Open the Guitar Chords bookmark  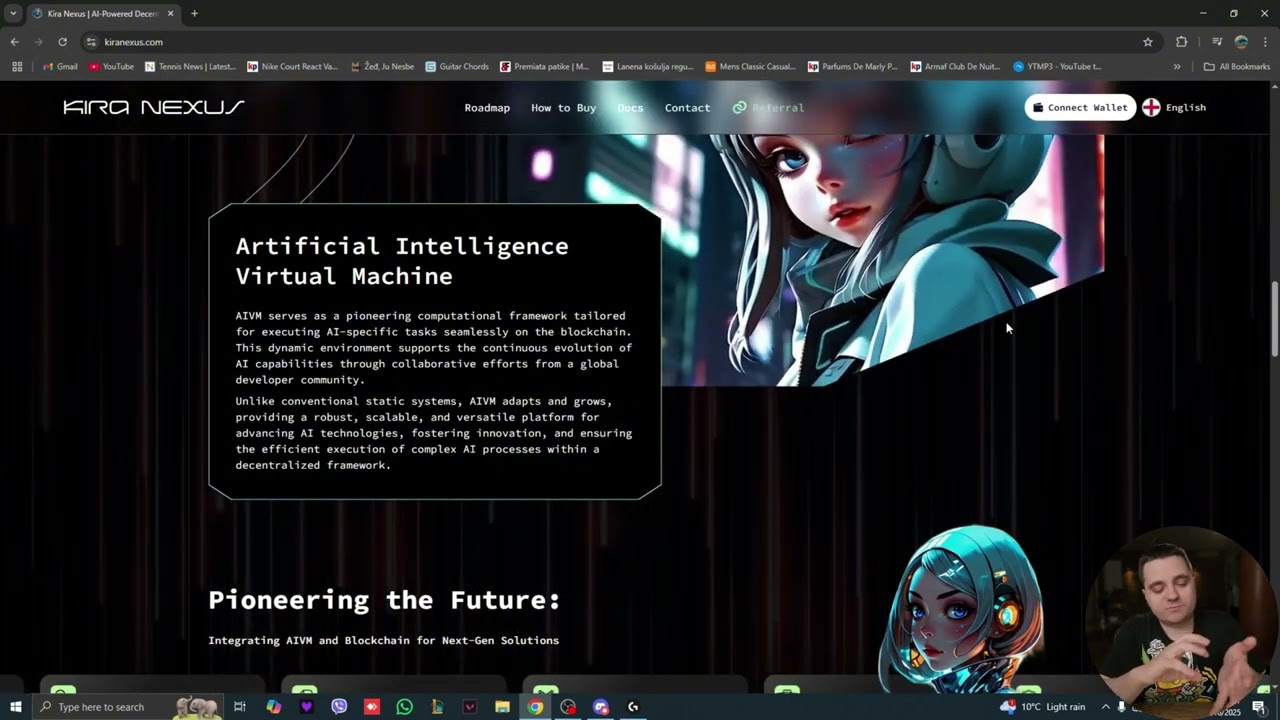click(457, 66)
